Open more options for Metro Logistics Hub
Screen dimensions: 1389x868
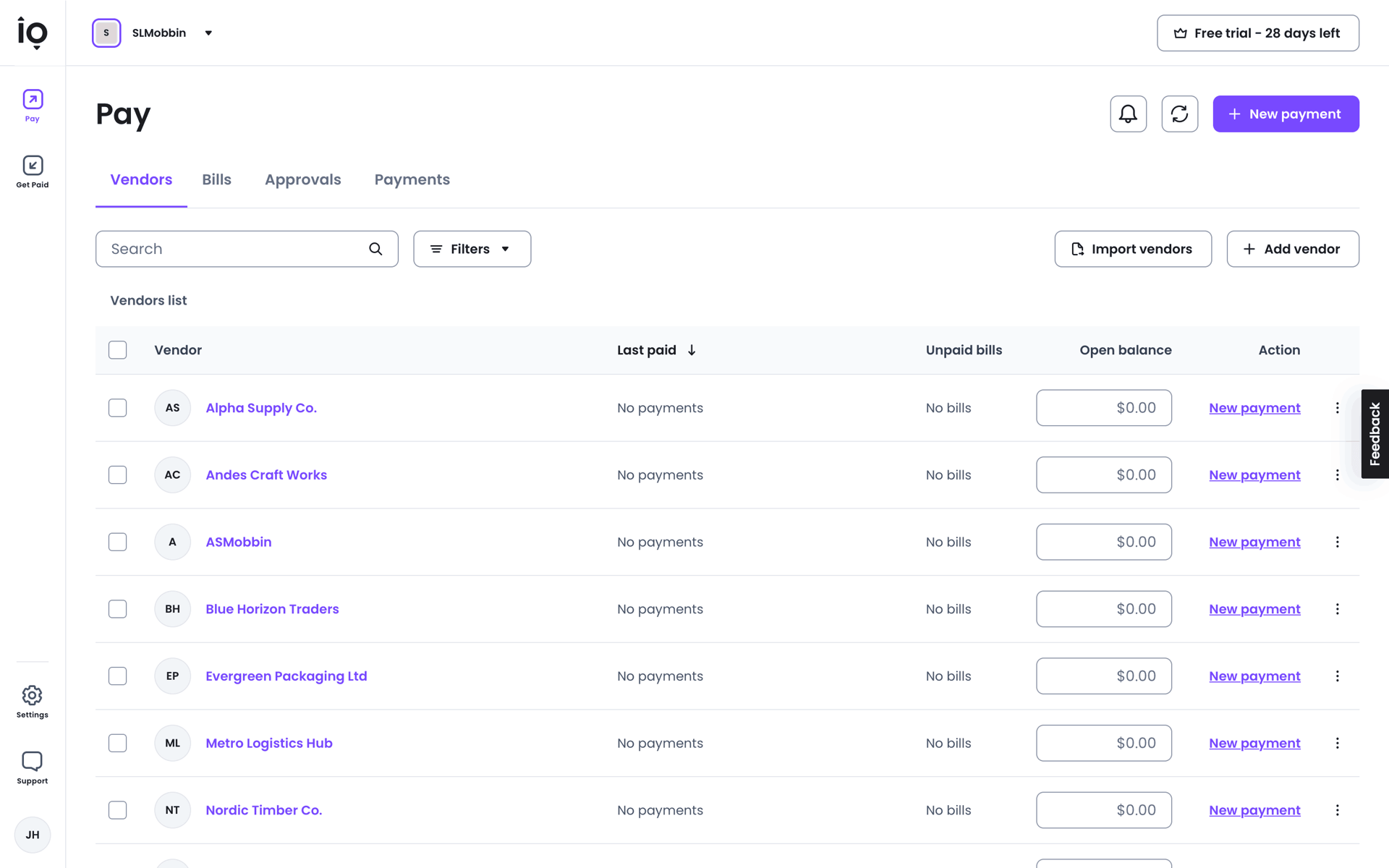tap(1337, 743)
